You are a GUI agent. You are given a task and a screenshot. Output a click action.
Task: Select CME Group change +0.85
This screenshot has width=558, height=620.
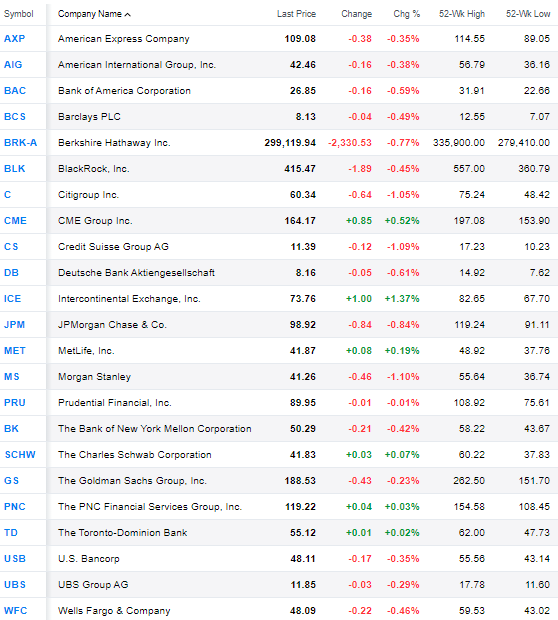coord(359,221)
